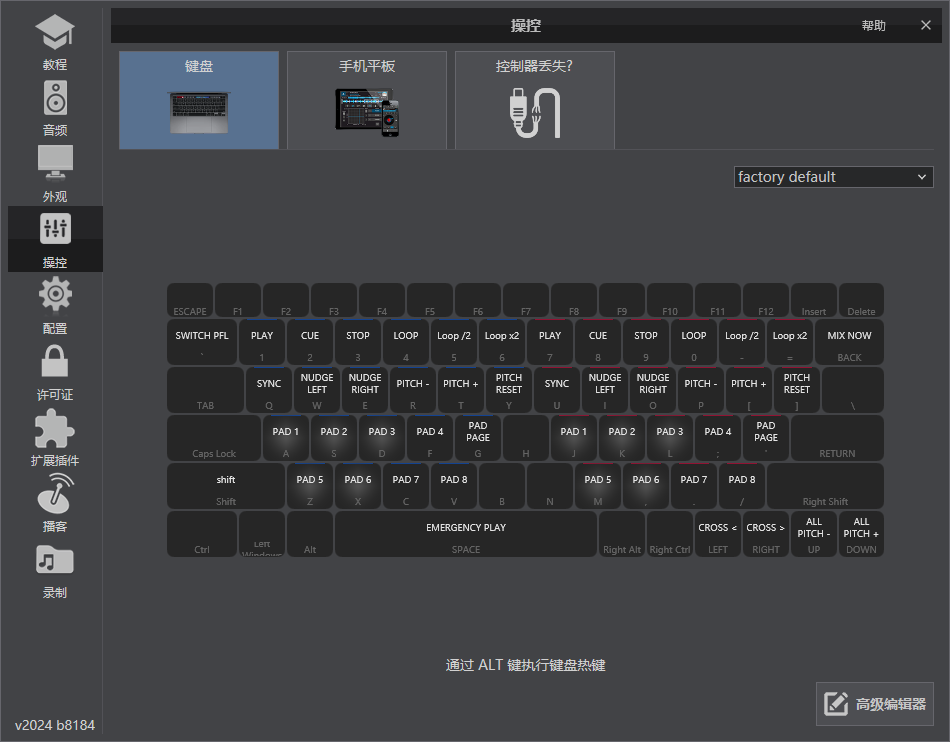The height and width of the screenshot is (742, 950).
Task: Click the CUE key on 8
Action: (597, 342)
